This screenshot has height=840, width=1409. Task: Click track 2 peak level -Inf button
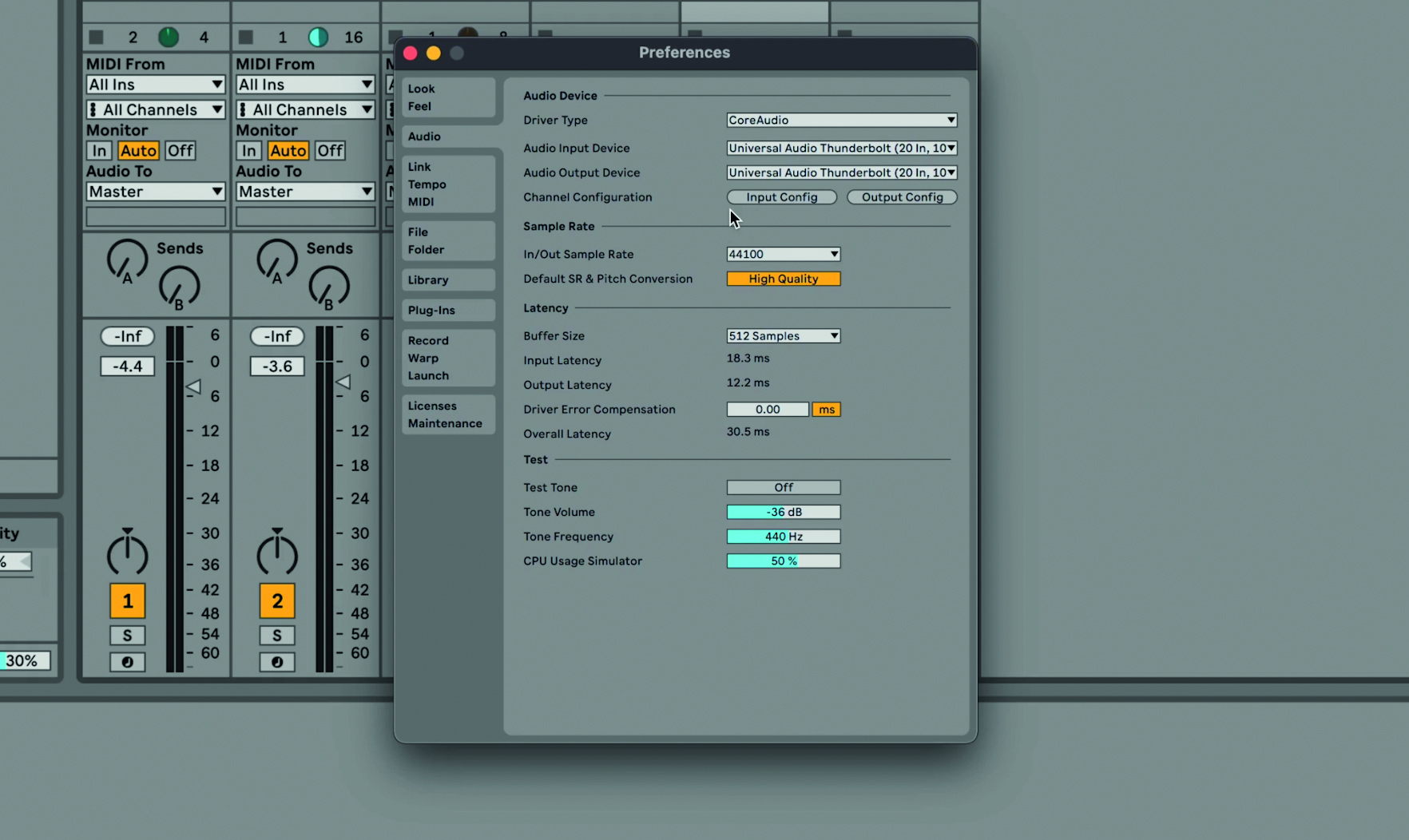(277, 336)
